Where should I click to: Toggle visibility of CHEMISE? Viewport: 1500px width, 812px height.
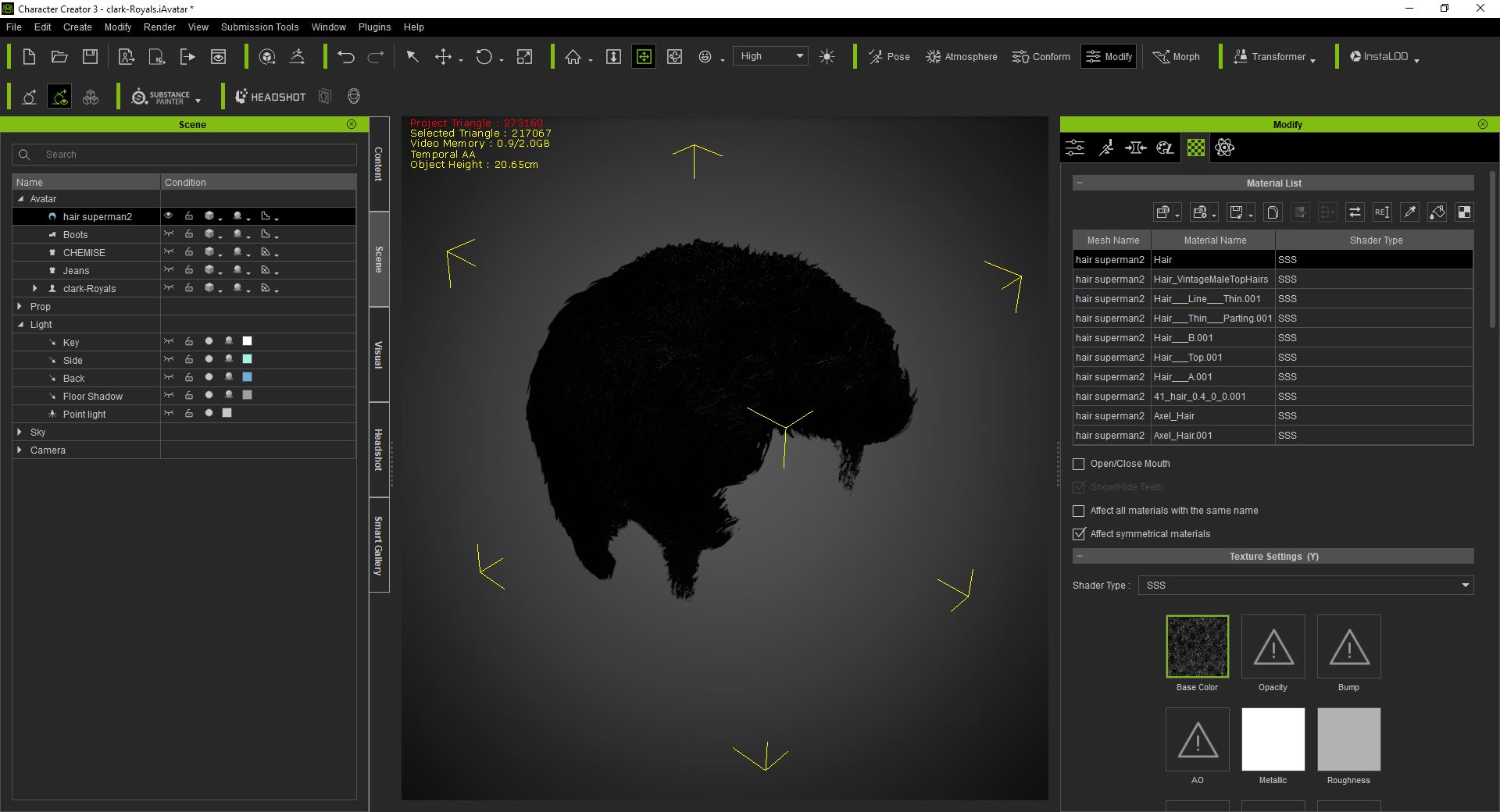point(168,252)
